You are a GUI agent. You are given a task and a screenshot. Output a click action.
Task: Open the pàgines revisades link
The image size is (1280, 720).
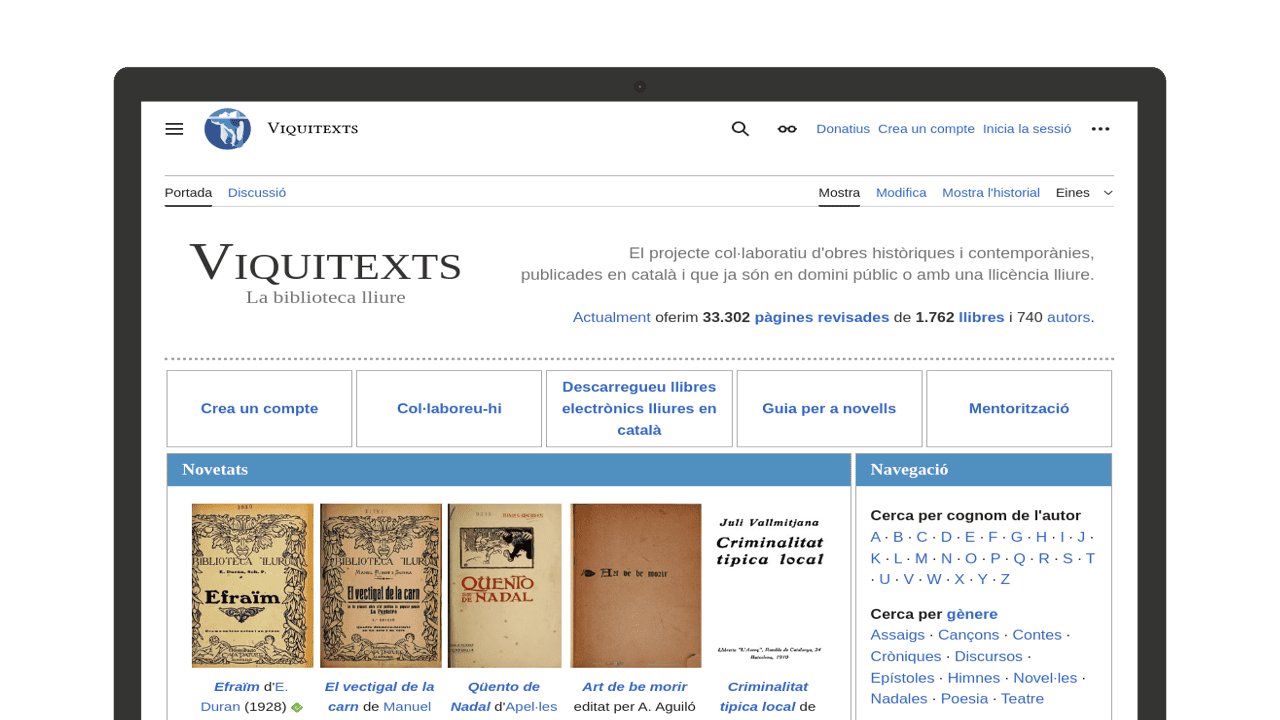pos(822,317)
